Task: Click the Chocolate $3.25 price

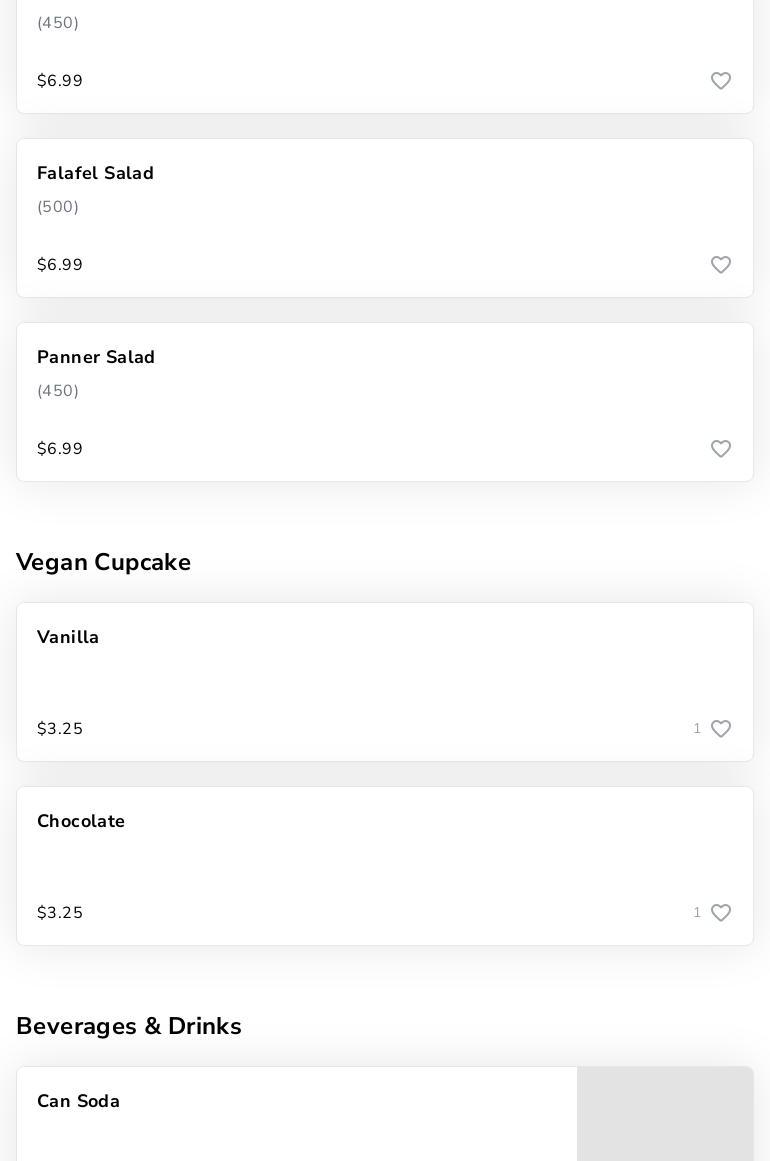Action: coord(60,913)
